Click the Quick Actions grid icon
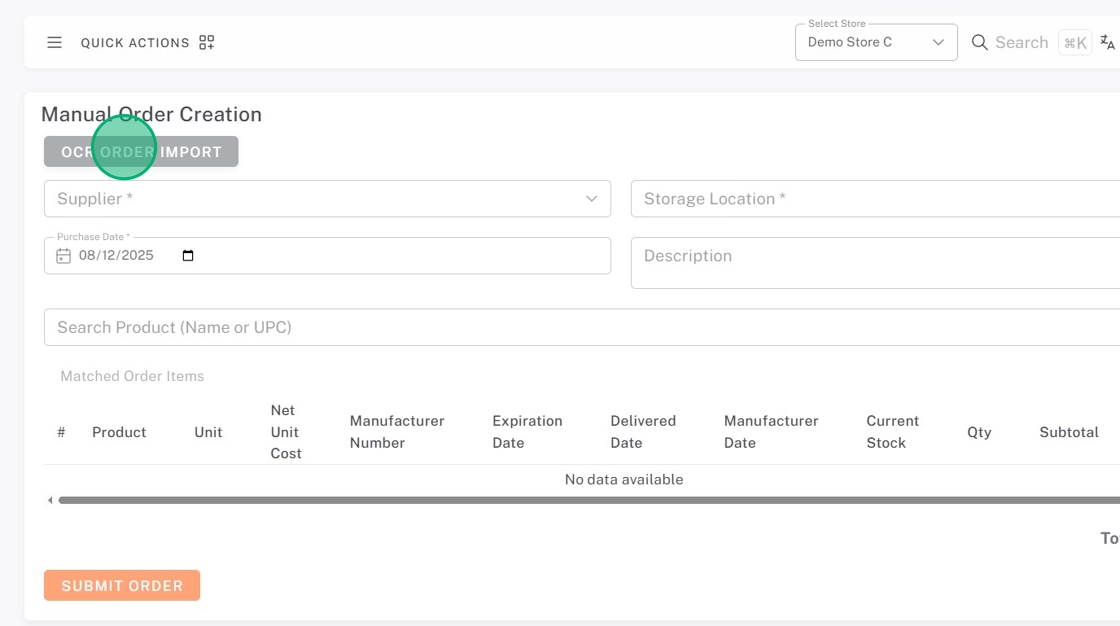This screenshot has width=1120, height=626. (207, 43)
